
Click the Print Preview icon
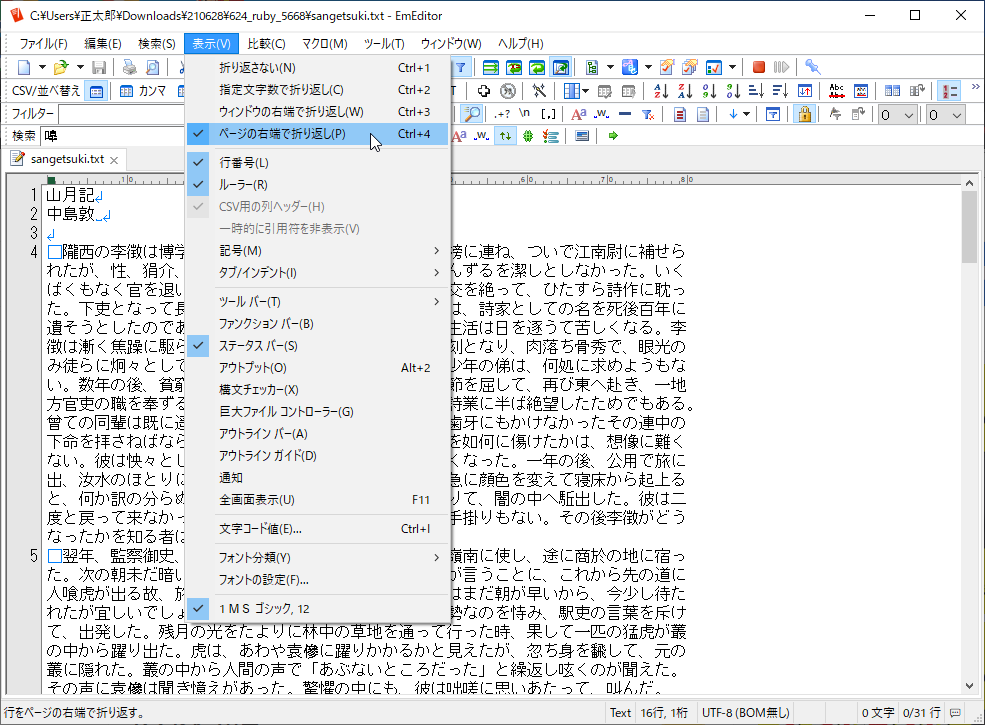153,67
